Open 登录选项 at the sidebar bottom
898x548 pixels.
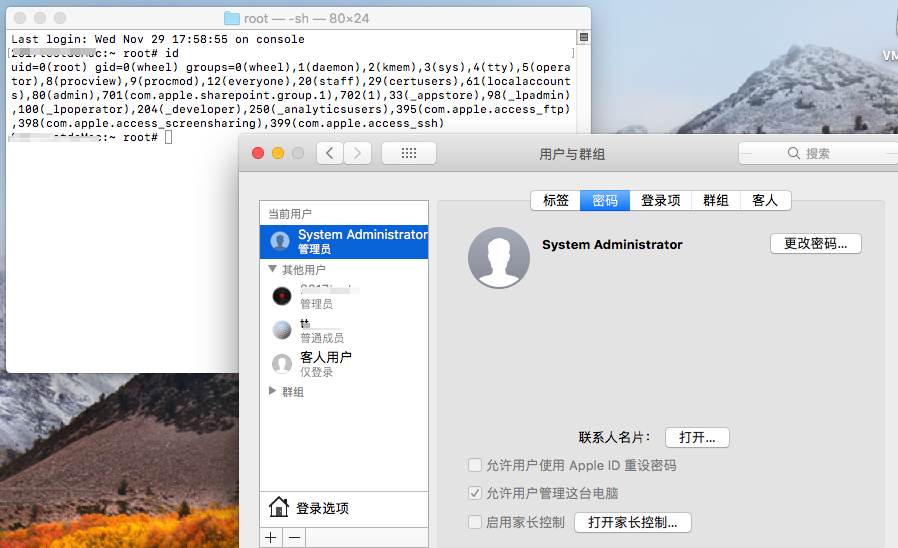pos(344,508)
